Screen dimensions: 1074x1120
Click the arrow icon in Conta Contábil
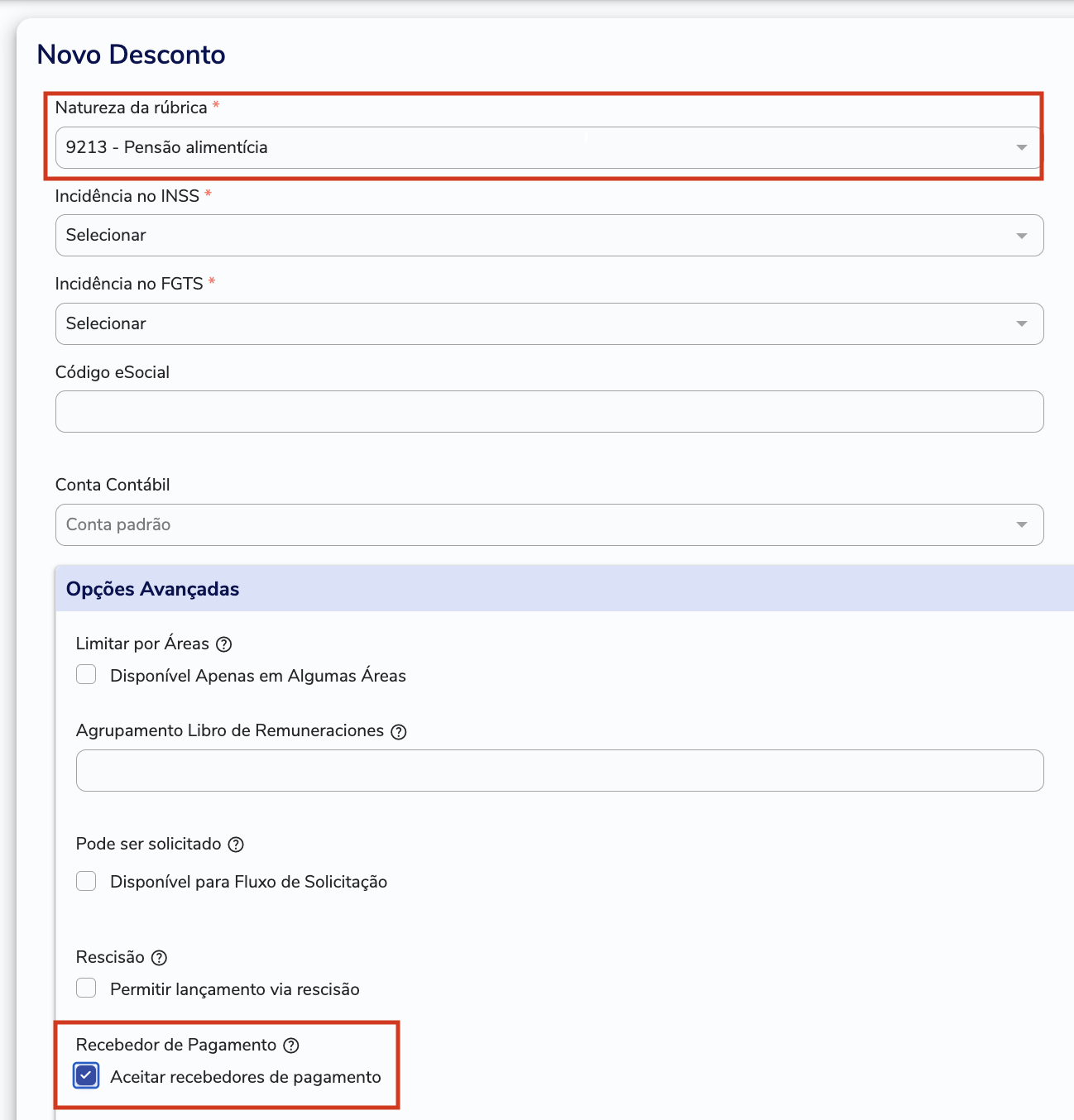1022,525
